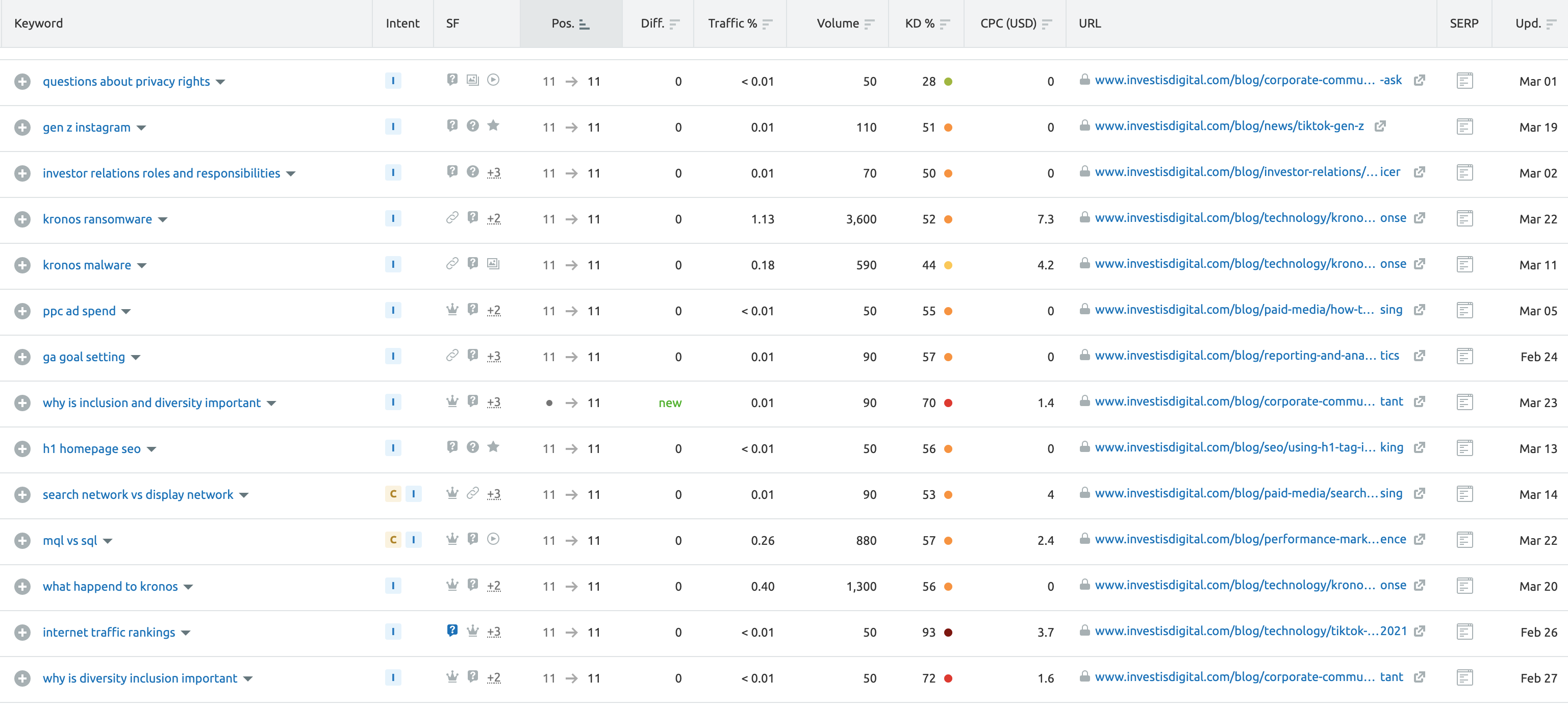
Task: Click the SERP snapshot icon for mql vs sql
Action: [x=1464, y=540]
